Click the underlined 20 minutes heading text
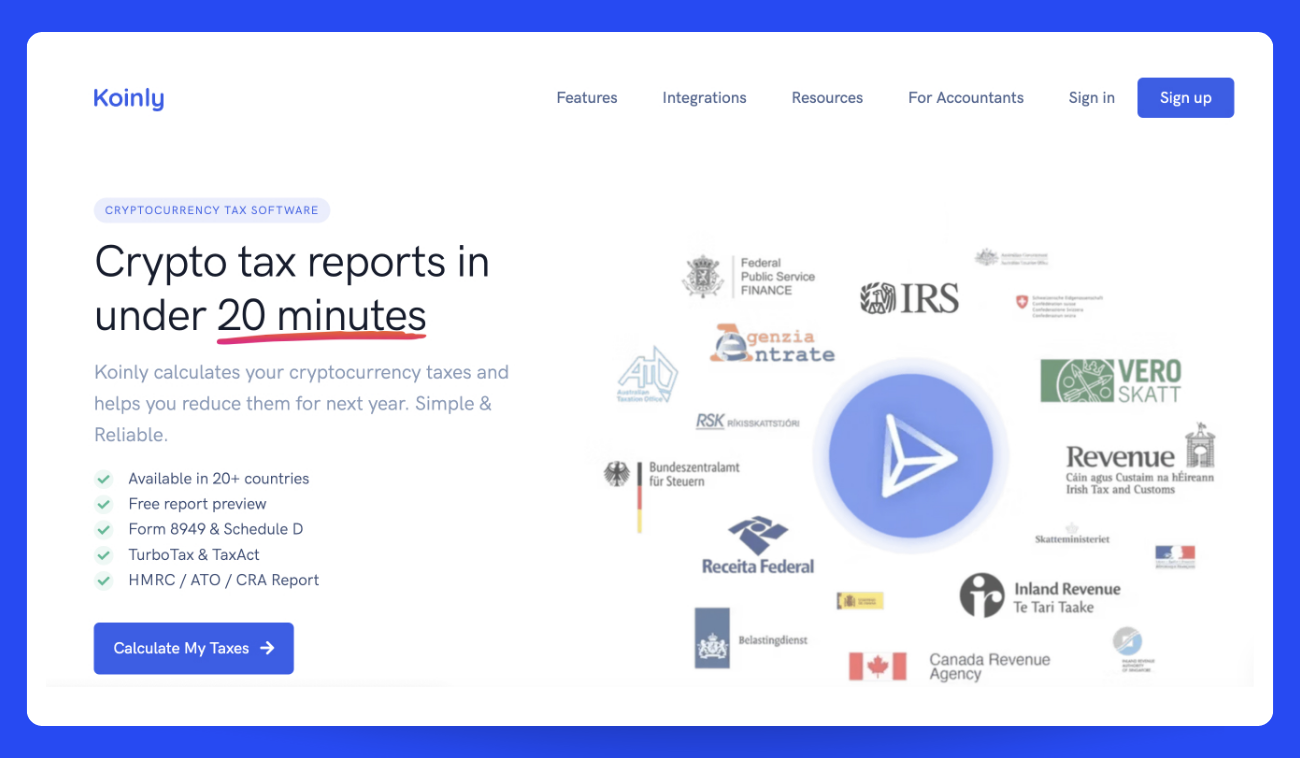The image size is (1300, 758). pyautogui.click(x=322, y=317)
